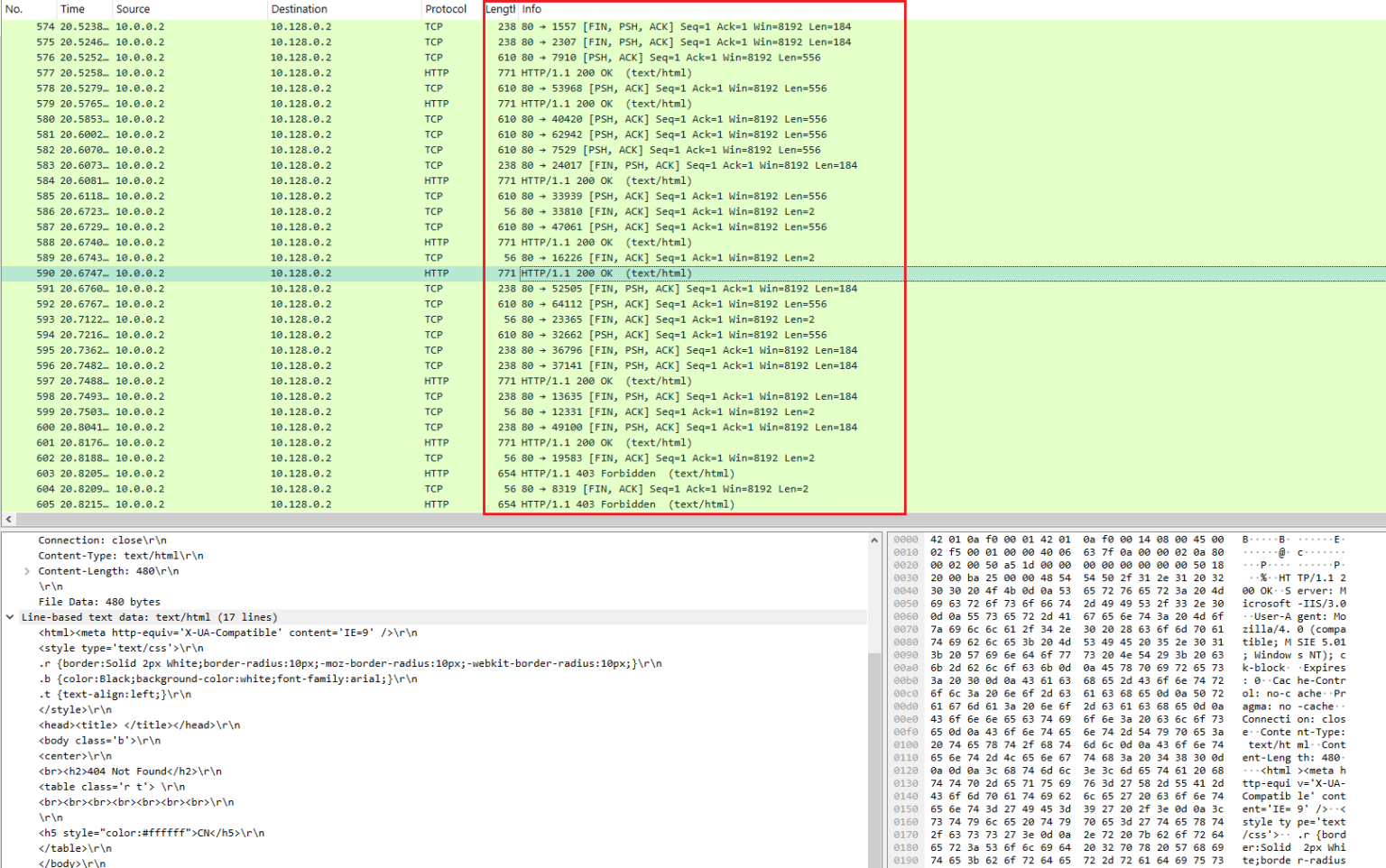The image size is (1386, 868).
Task: Click the Info column header
Action: 530,9
